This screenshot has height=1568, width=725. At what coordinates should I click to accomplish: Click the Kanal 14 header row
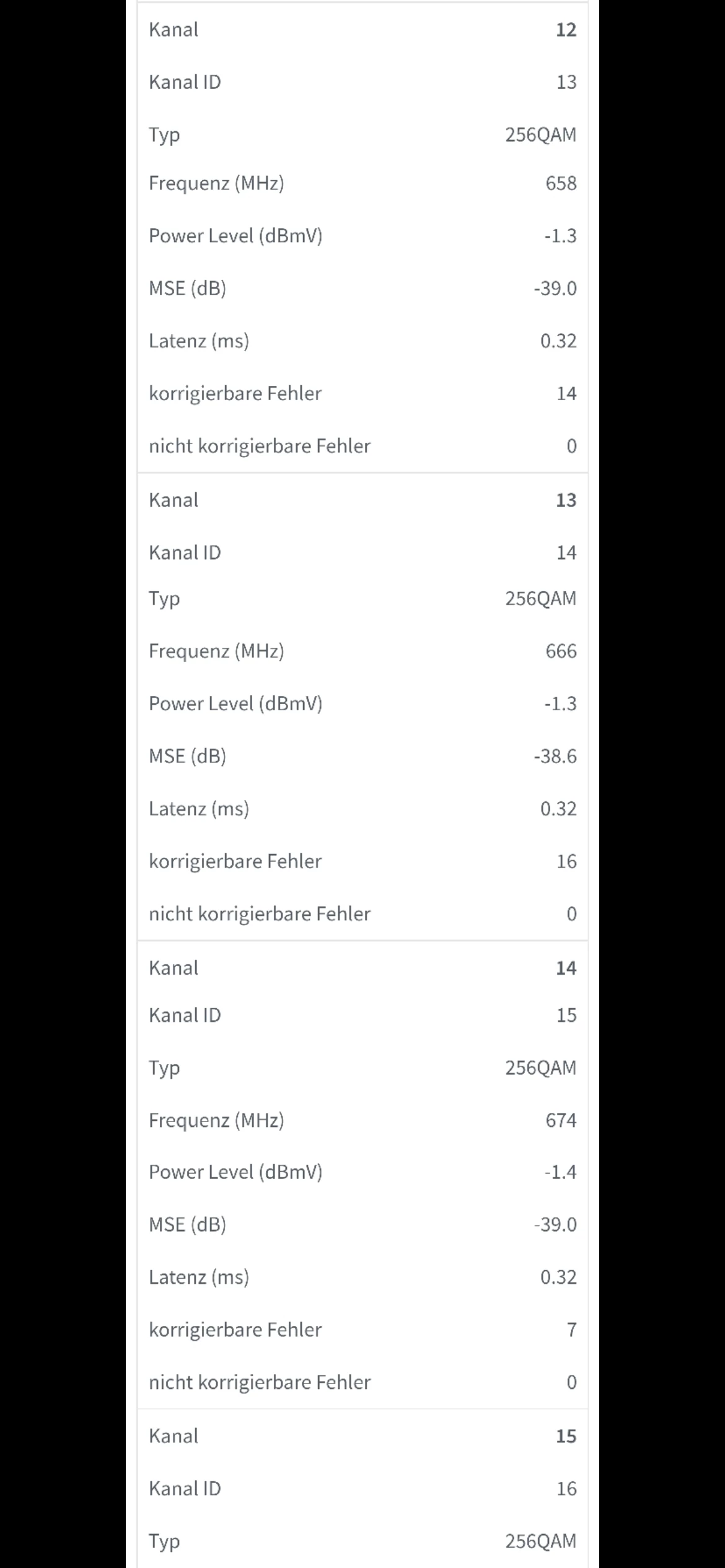[x=362, y=968]
